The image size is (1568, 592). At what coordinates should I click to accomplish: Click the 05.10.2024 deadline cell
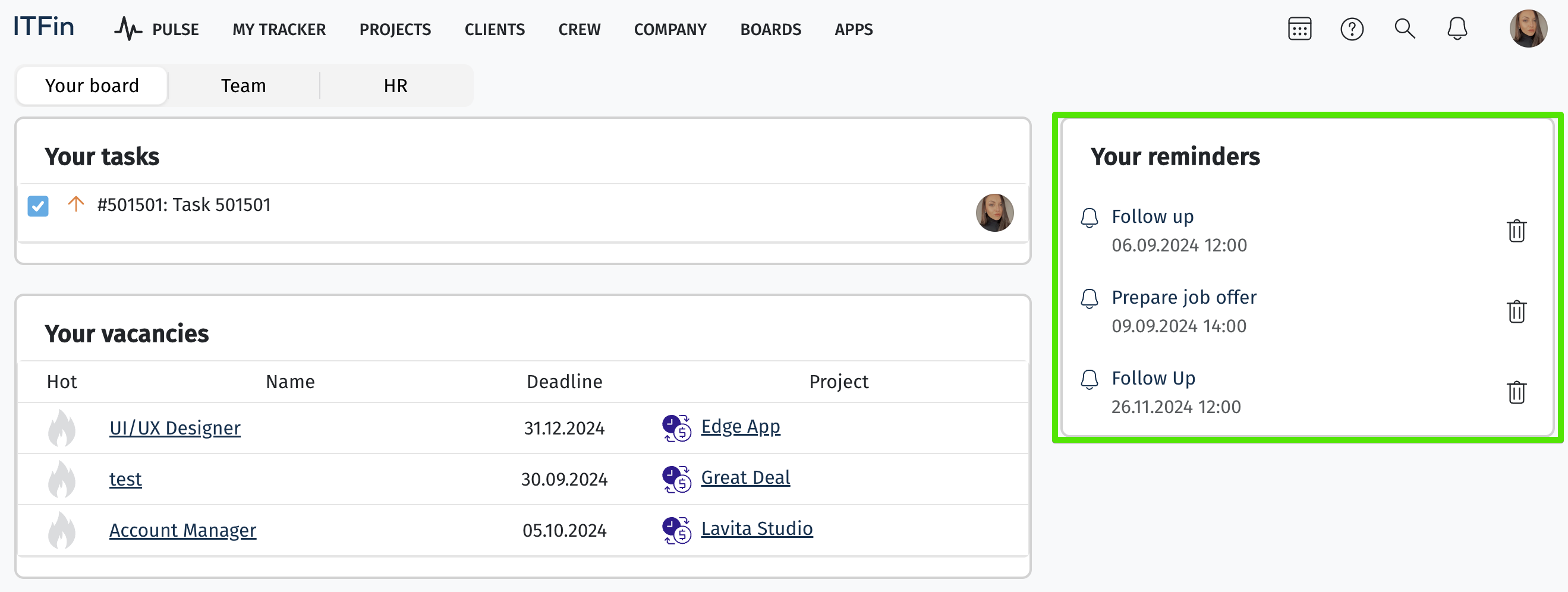[564, 531]
